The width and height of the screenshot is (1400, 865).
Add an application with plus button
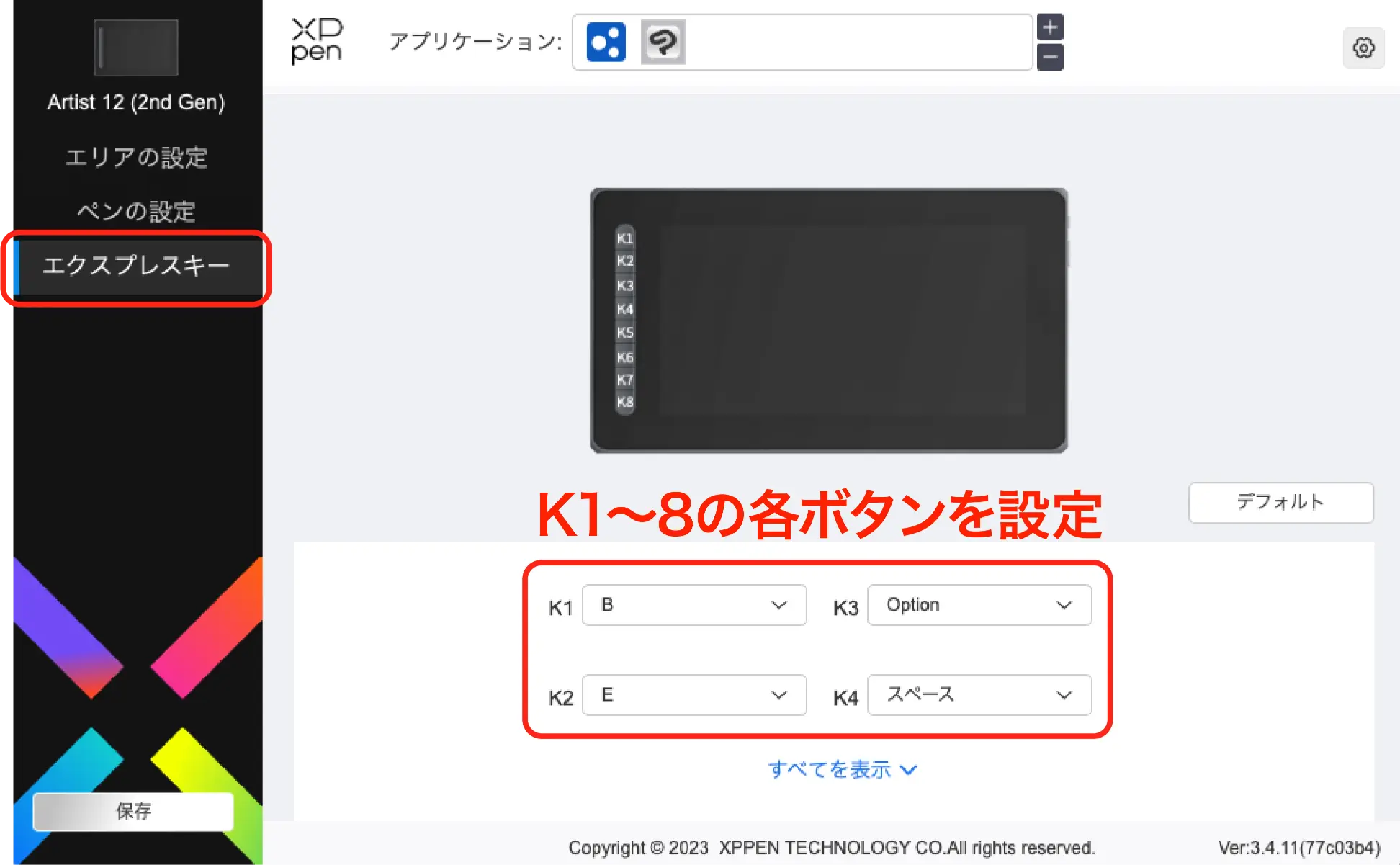point(1050,27)
